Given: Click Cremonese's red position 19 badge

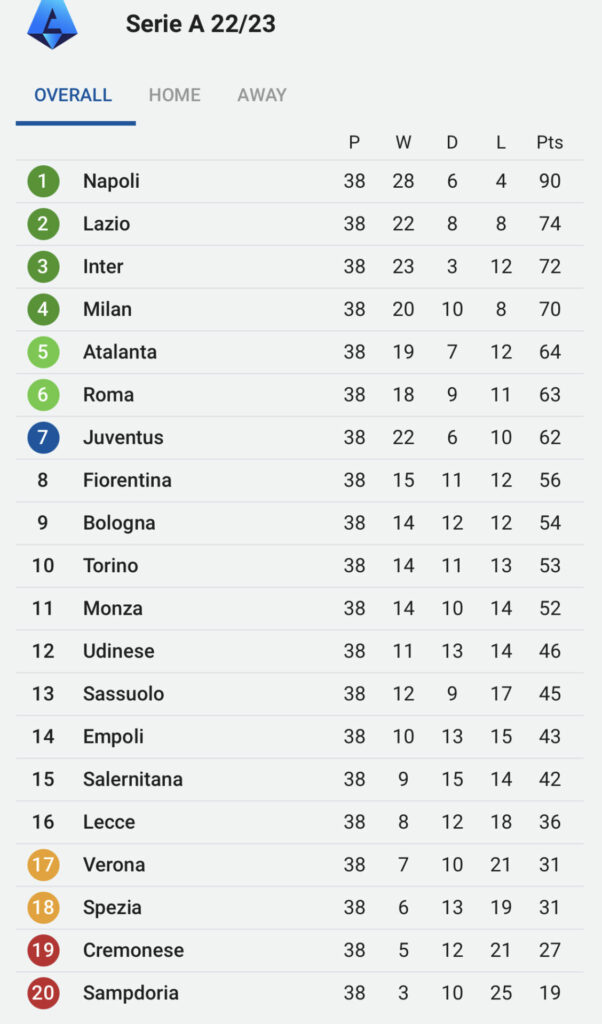Looking at the screenshot, I should click(43, 950).
